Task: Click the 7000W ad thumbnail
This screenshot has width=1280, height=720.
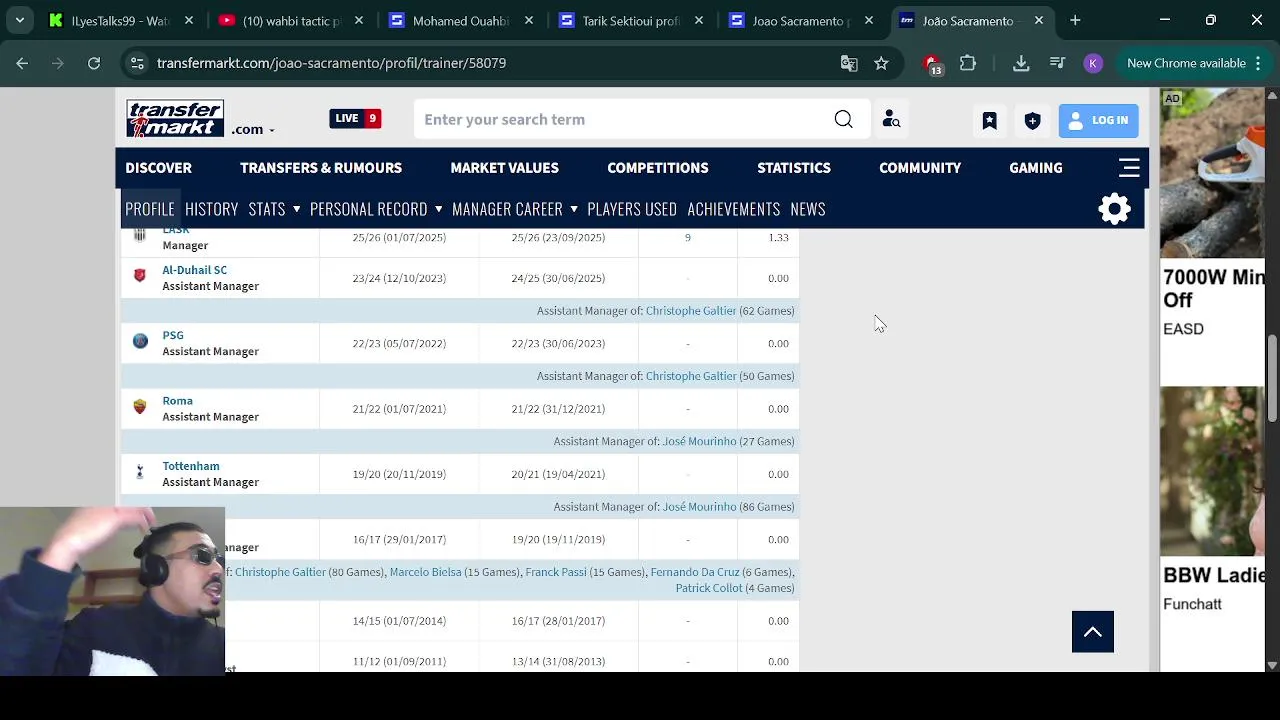Action: (1212, 174)
